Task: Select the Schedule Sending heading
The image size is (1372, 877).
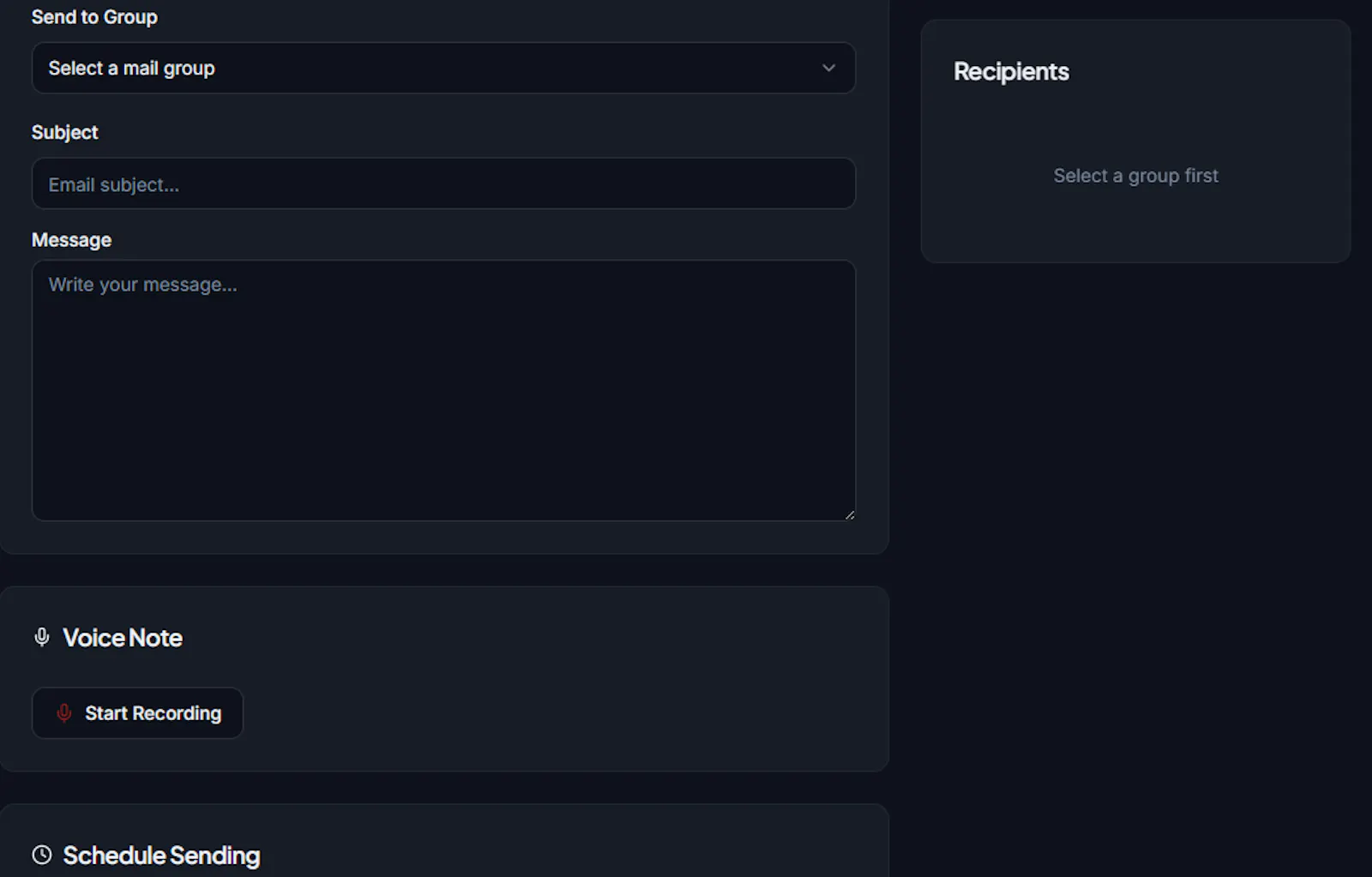Action: coord(161,856)
